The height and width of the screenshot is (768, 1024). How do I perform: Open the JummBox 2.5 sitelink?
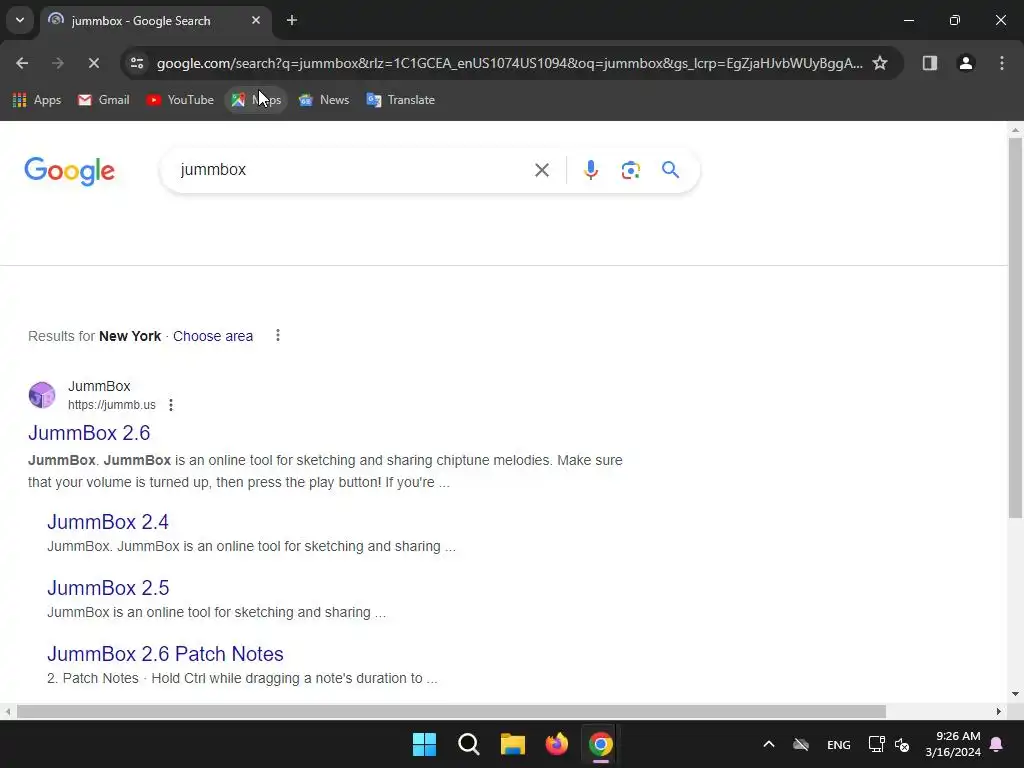[108, 588]
